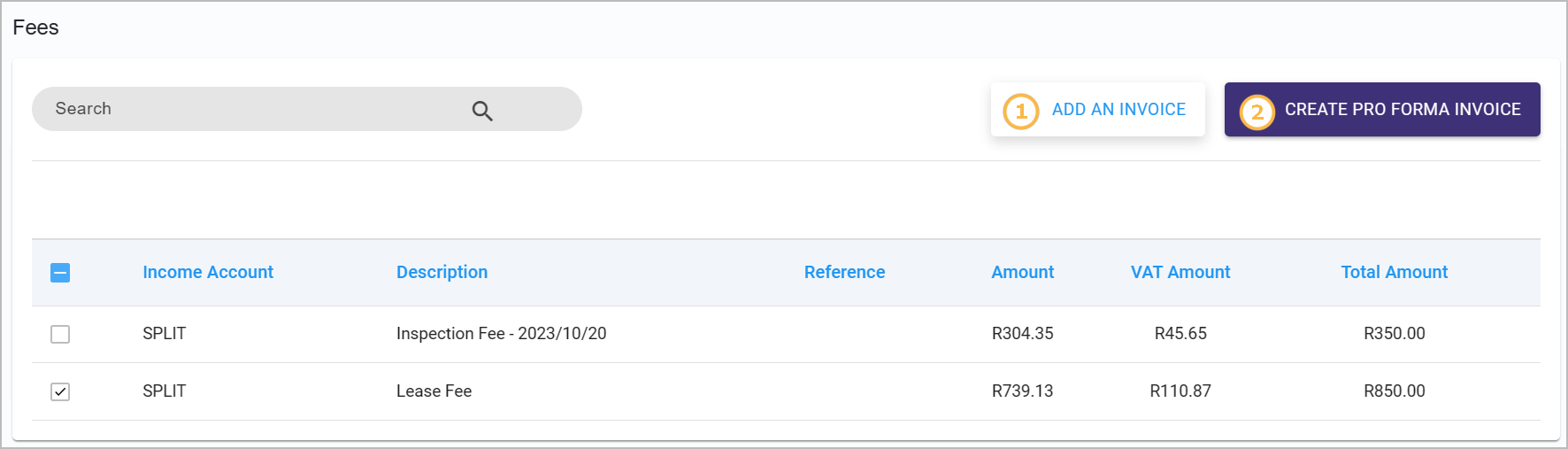
Task: Sort by Amount column header
Action: tap(1022, 272)
